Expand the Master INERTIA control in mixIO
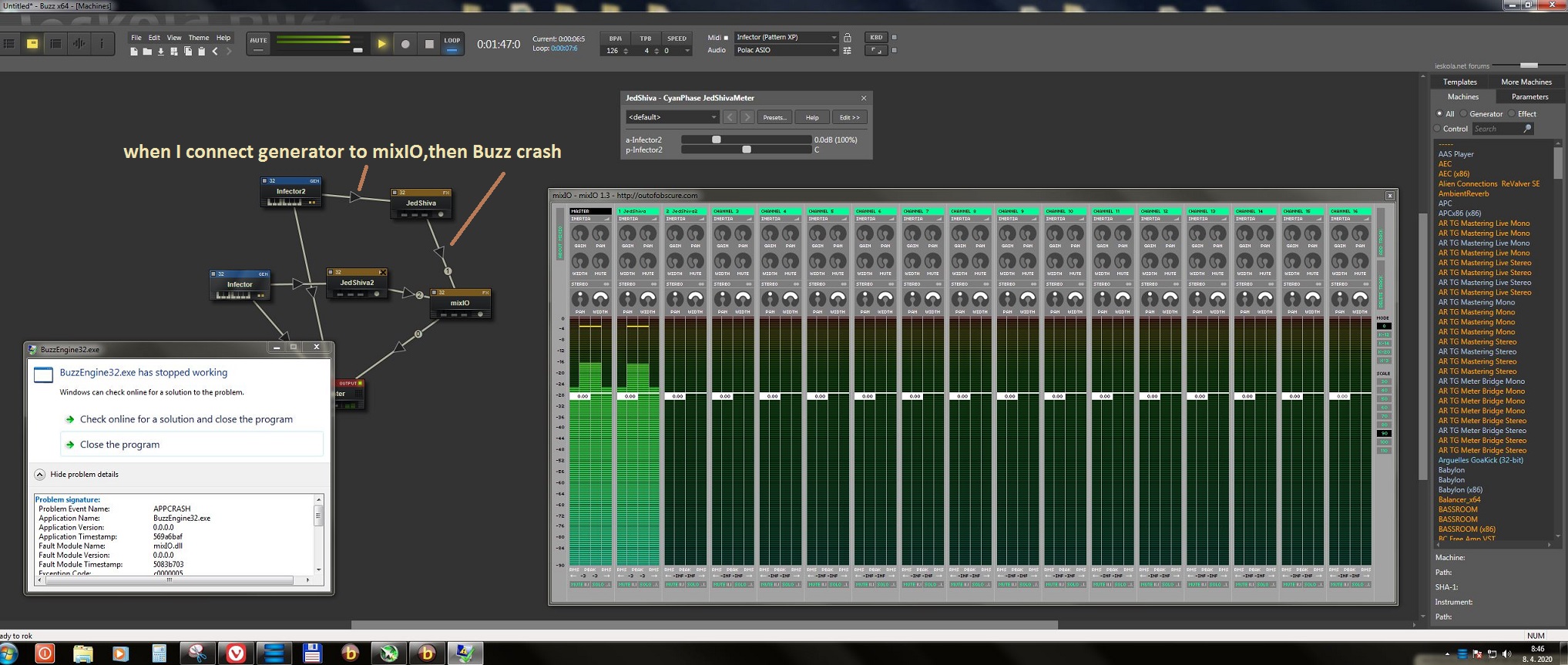 [590, 219]
